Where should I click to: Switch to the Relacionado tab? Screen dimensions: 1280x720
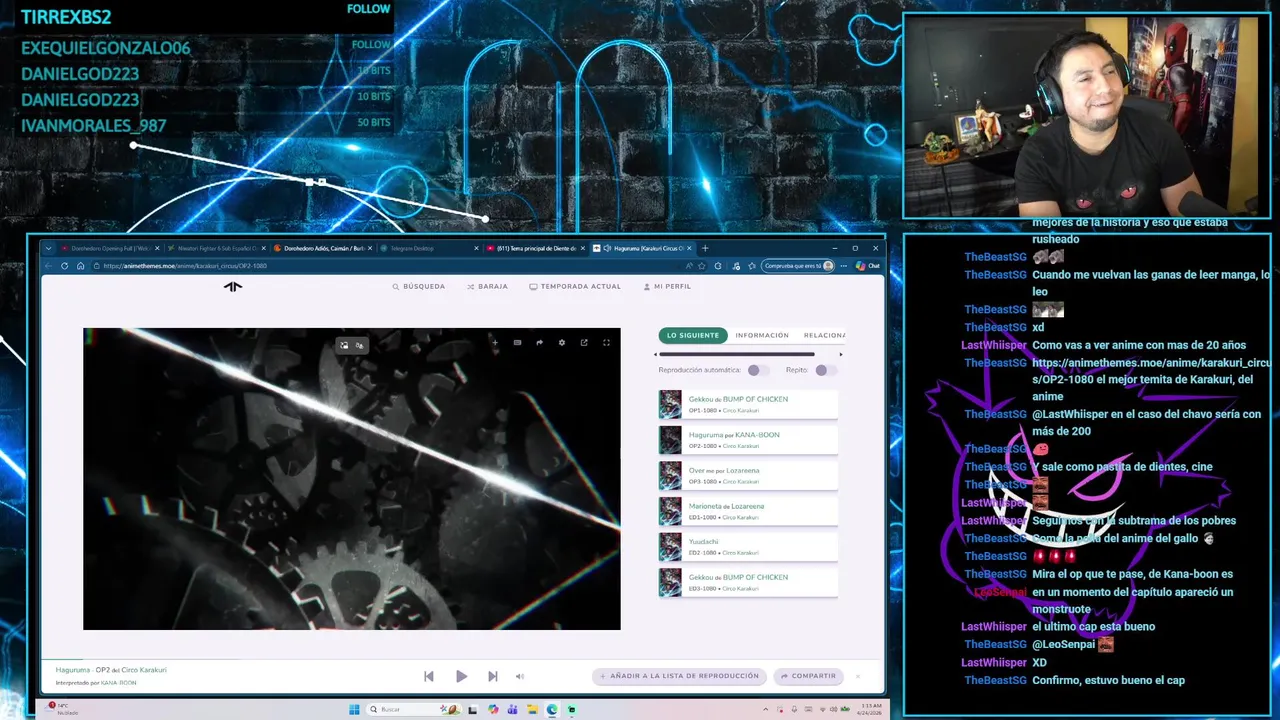[x=824, y=335]
